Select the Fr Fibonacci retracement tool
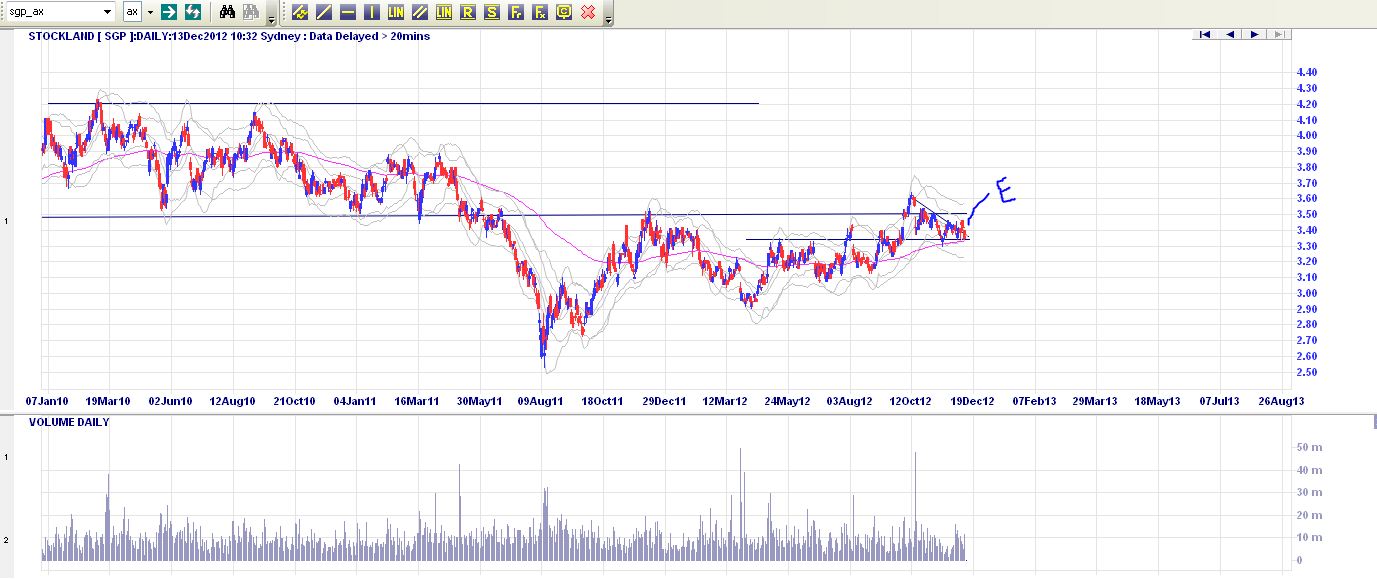The width and height of the screenshot is (1377, 580). point(516,12)
